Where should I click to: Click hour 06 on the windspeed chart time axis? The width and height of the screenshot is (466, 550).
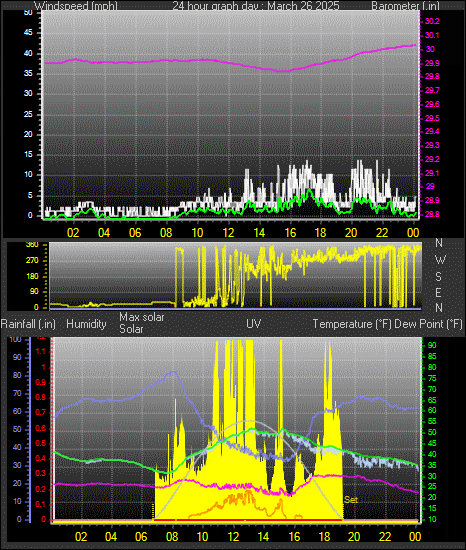135,233
